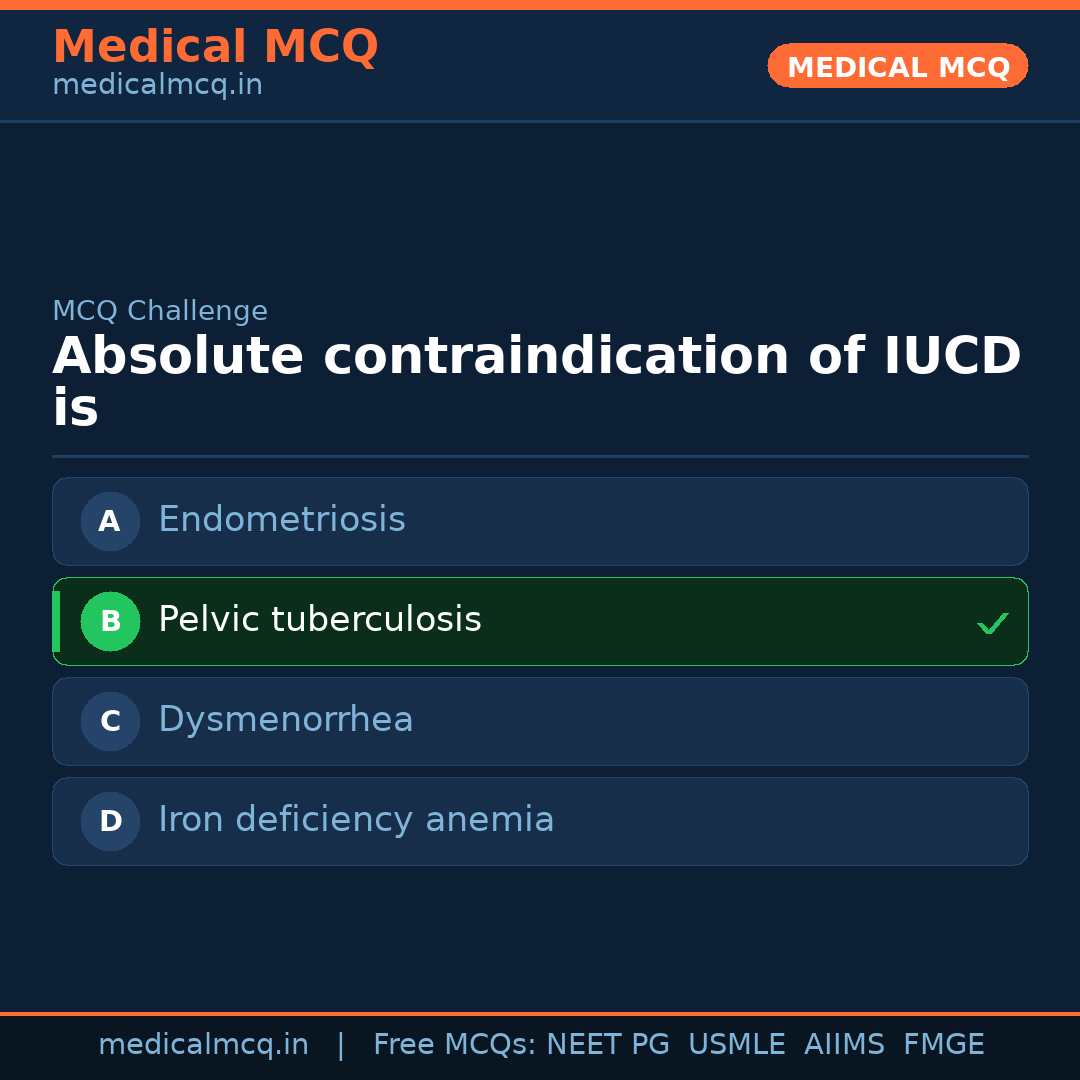Click the MCQ Challenge label

coord(160,311)
